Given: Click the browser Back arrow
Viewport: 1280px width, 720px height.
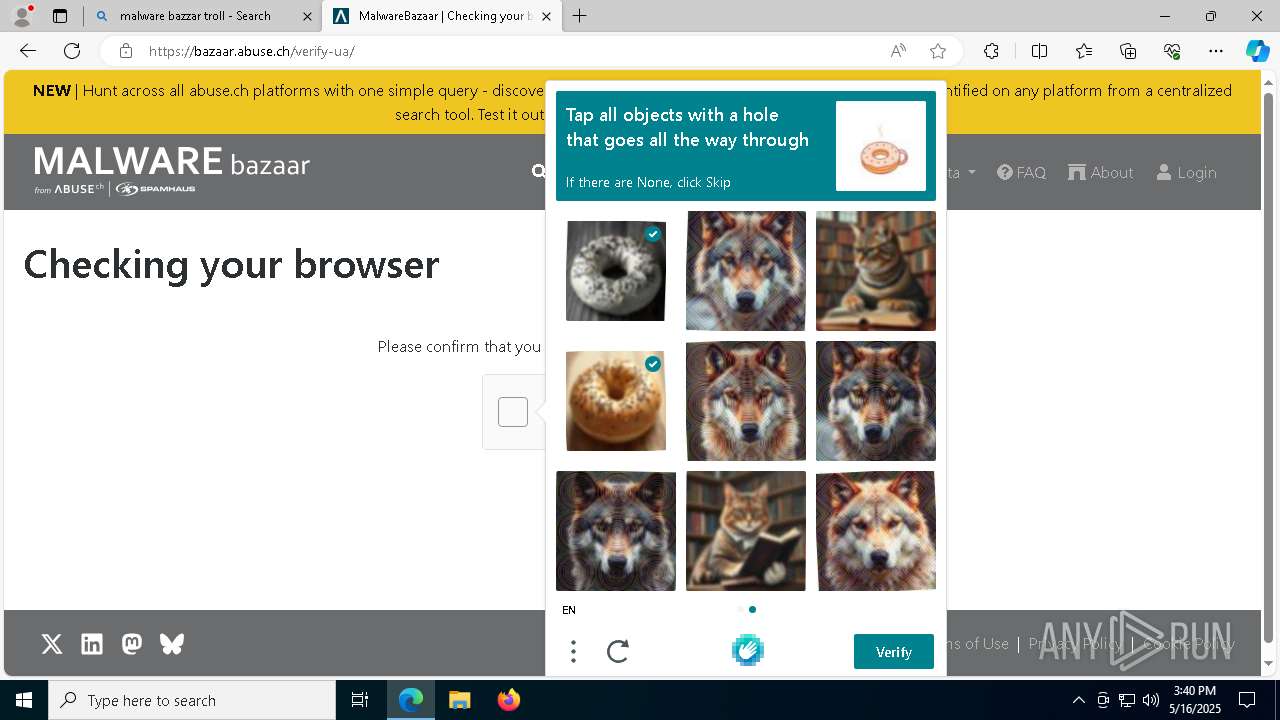Looking at the screenshot, I should pos(28,51).
